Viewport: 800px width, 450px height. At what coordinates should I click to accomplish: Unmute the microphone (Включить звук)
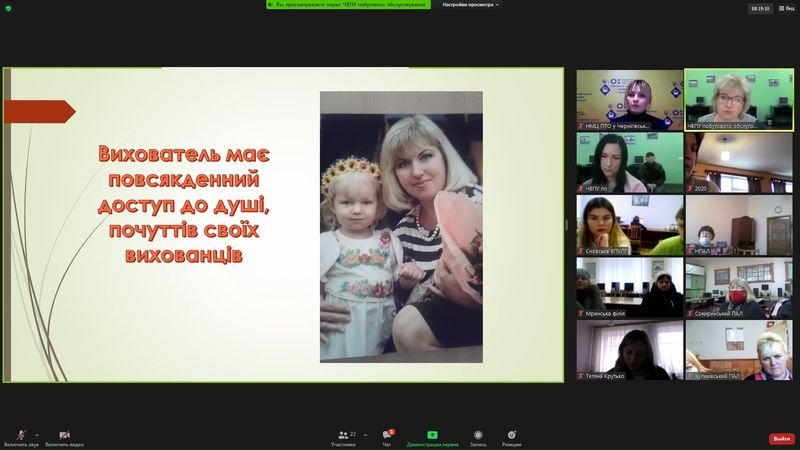(x=20, y=436)
